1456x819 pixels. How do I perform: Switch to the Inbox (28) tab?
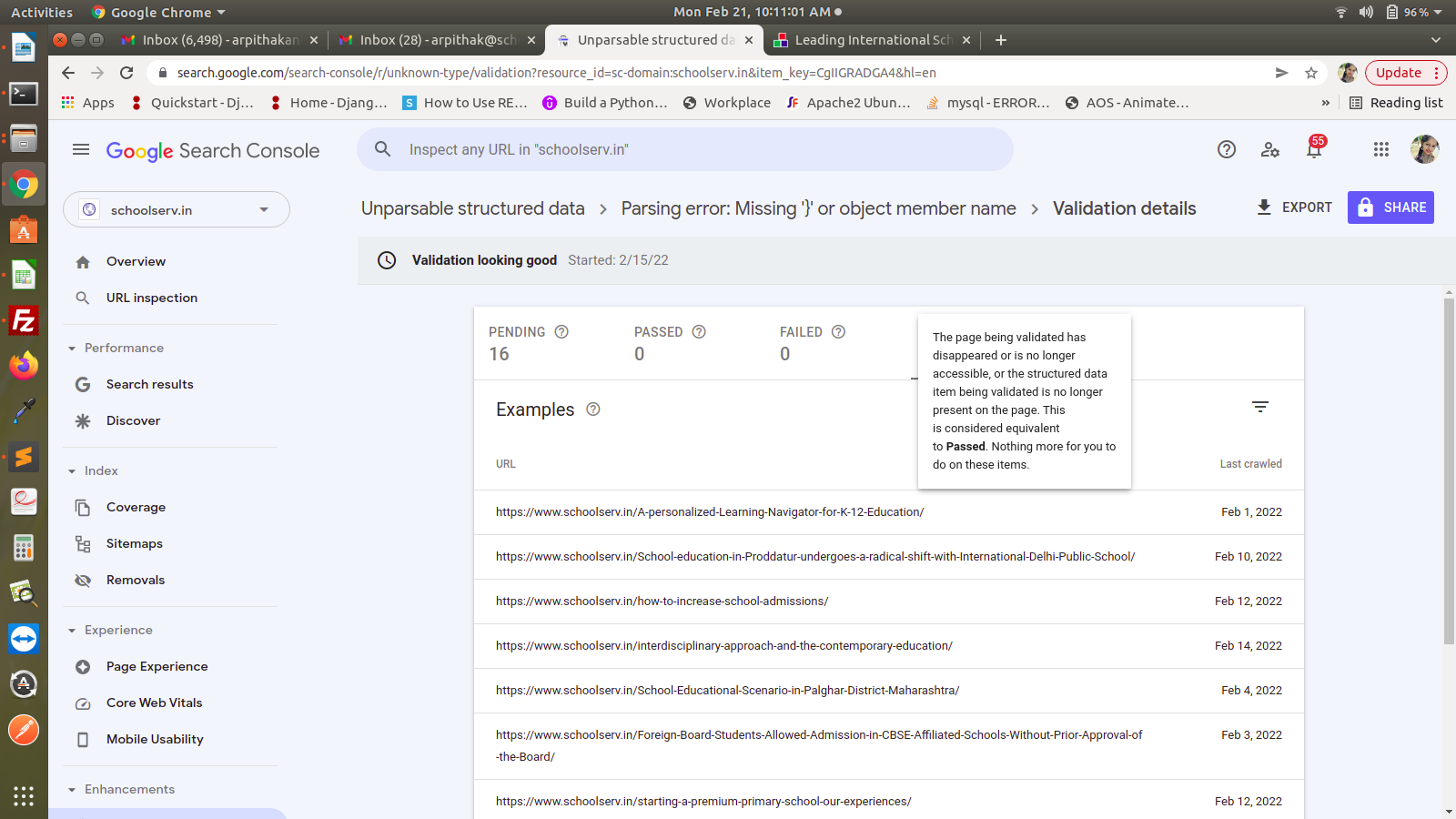click(x=436, y=40)
